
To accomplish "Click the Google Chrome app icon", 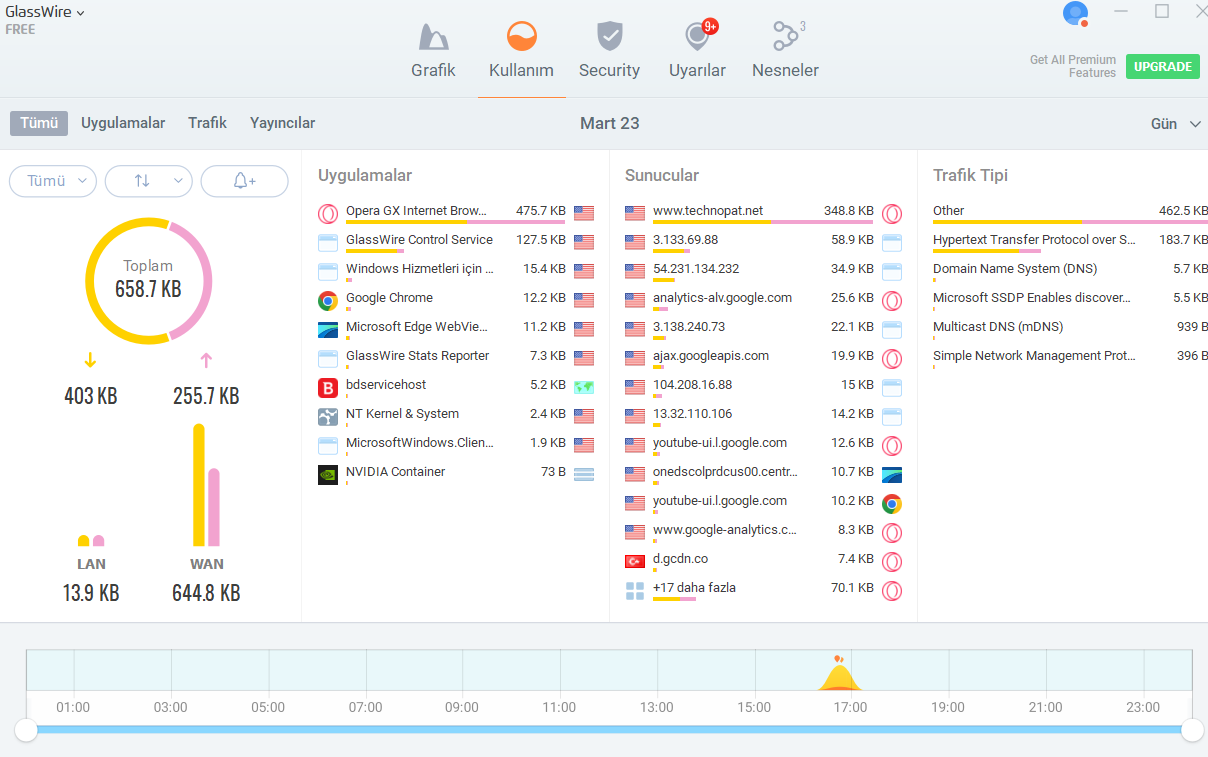I will (327, 300).
